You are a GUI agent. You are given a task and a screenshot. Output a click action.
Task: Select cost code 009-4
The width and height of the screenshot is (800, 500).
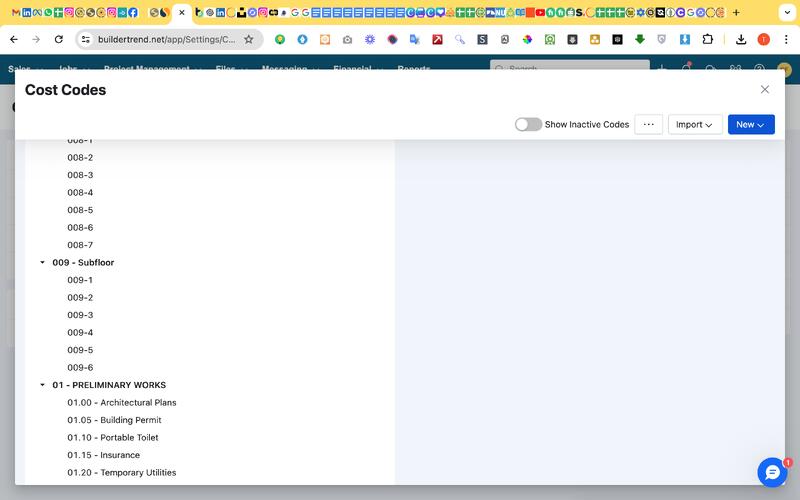click(80, 333)
